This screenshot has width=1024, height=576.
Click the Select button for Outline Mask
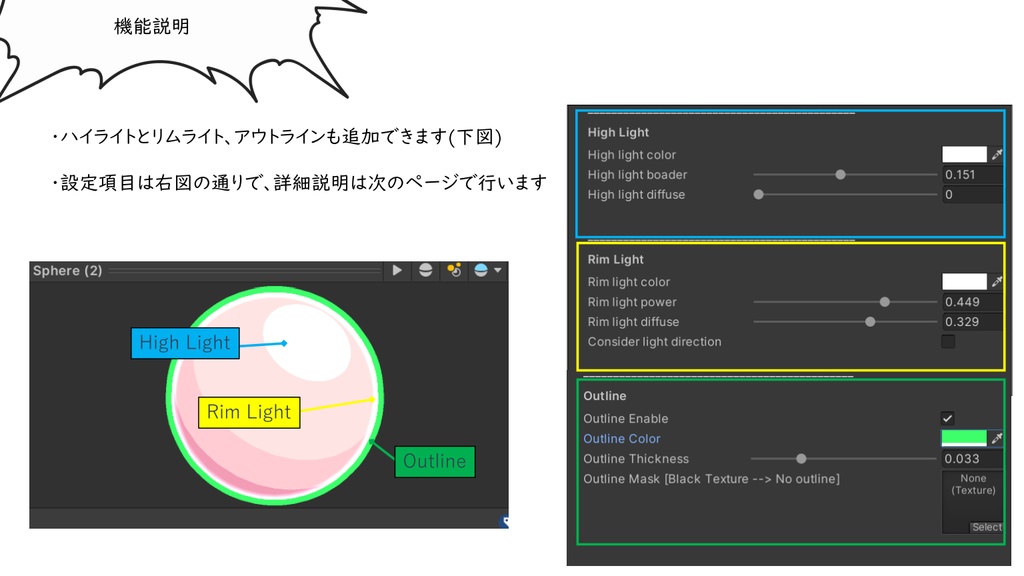(986, 527)
